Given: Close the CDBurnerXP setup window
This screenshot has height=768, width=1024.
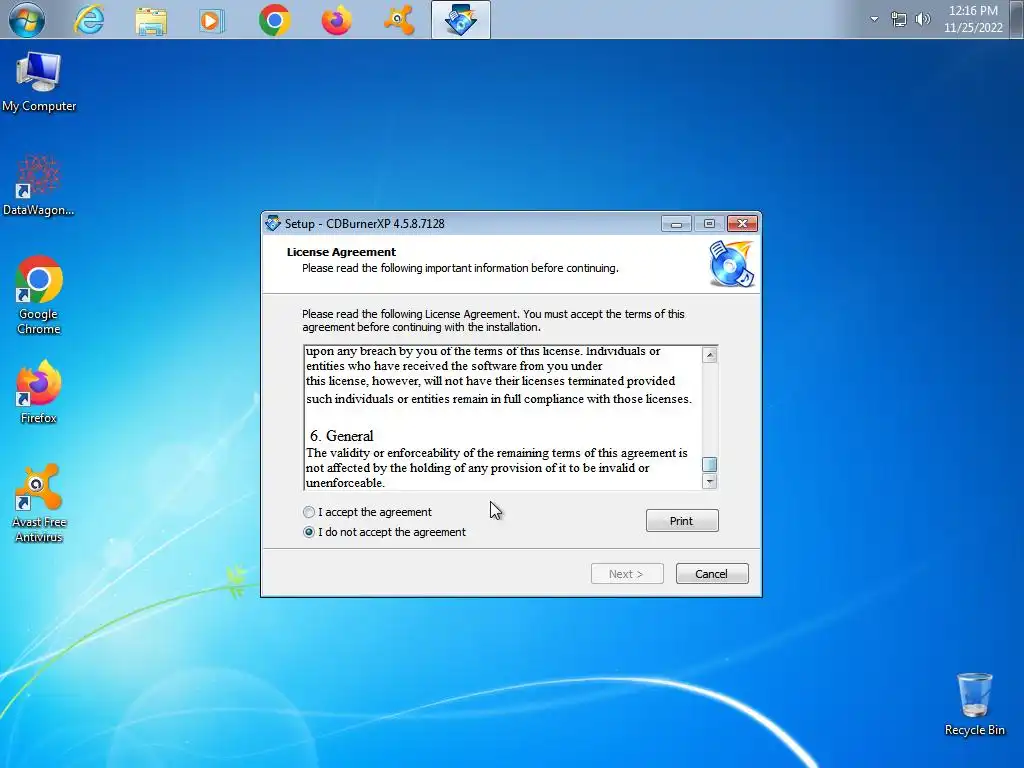Looking at the screenshot, I should click(743, 224).
